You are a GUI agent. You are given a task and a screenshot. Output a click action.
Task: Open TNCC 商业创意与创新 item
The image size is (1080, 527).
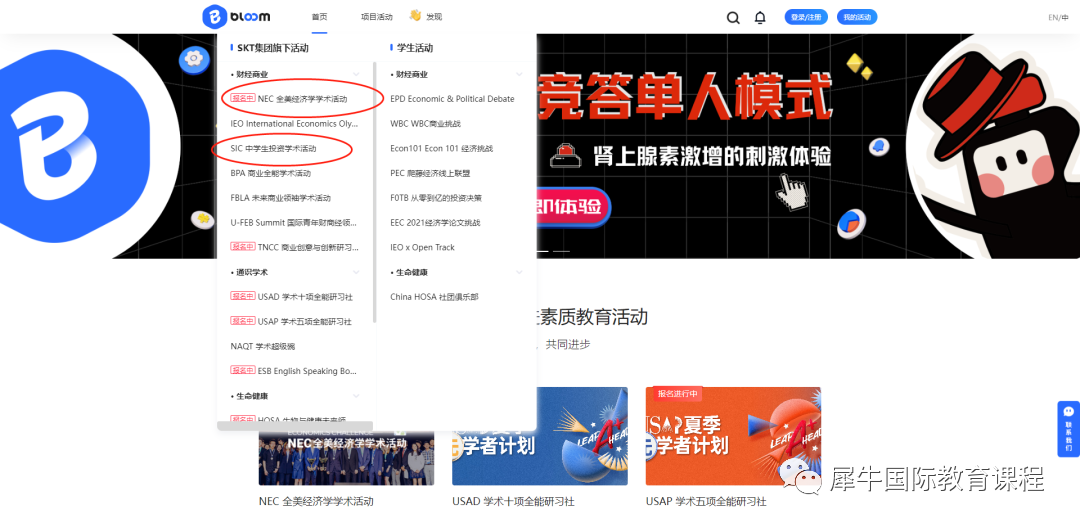pyautogui.click(x=295, y=247)
